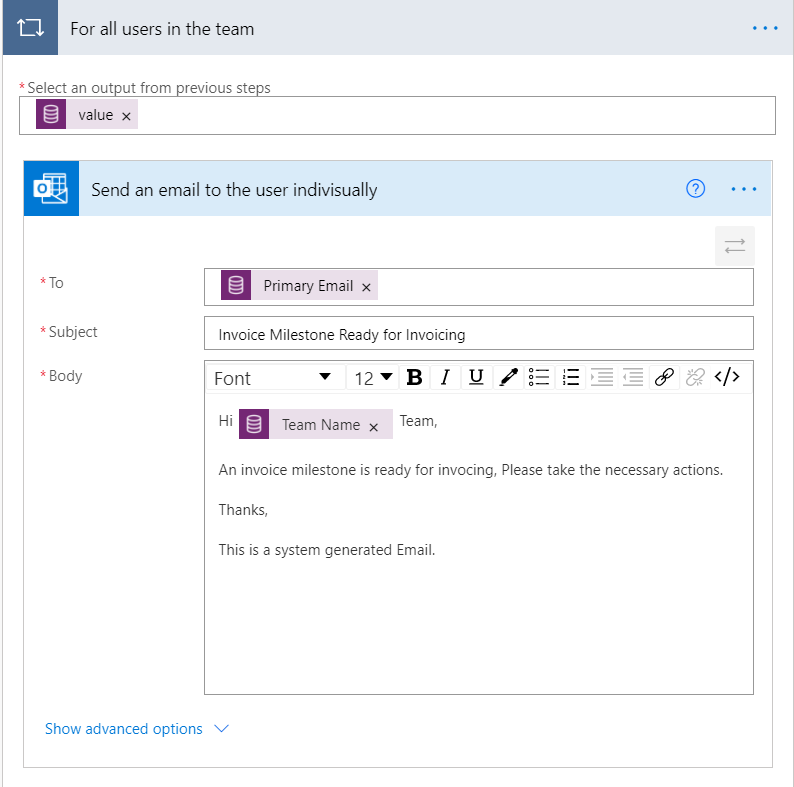The image size is (794, 787).
Task: Remove the Team Name token
Action: [x=374, y=427]
